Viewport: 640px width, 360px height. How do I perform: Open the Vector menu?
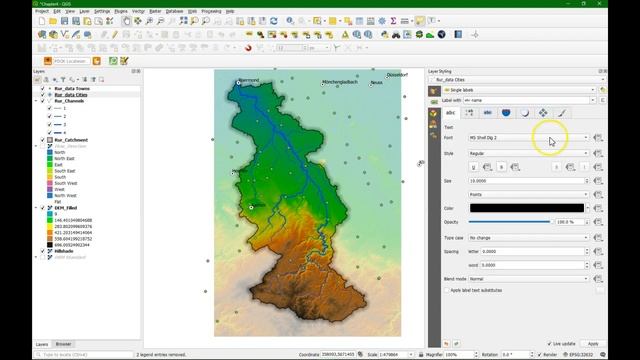(138, 11)
